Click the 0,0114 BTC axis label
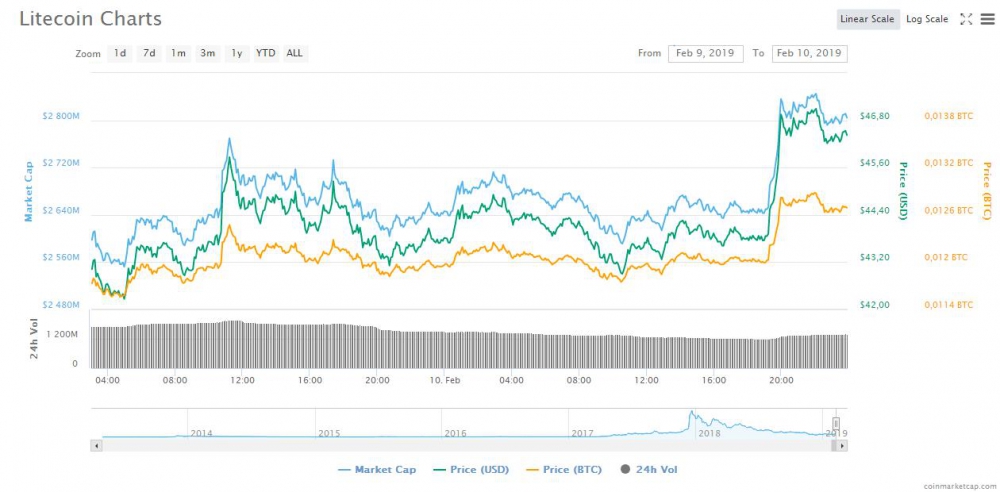The width and height of the screenshot is (1000, 492). tap(948, 305)
